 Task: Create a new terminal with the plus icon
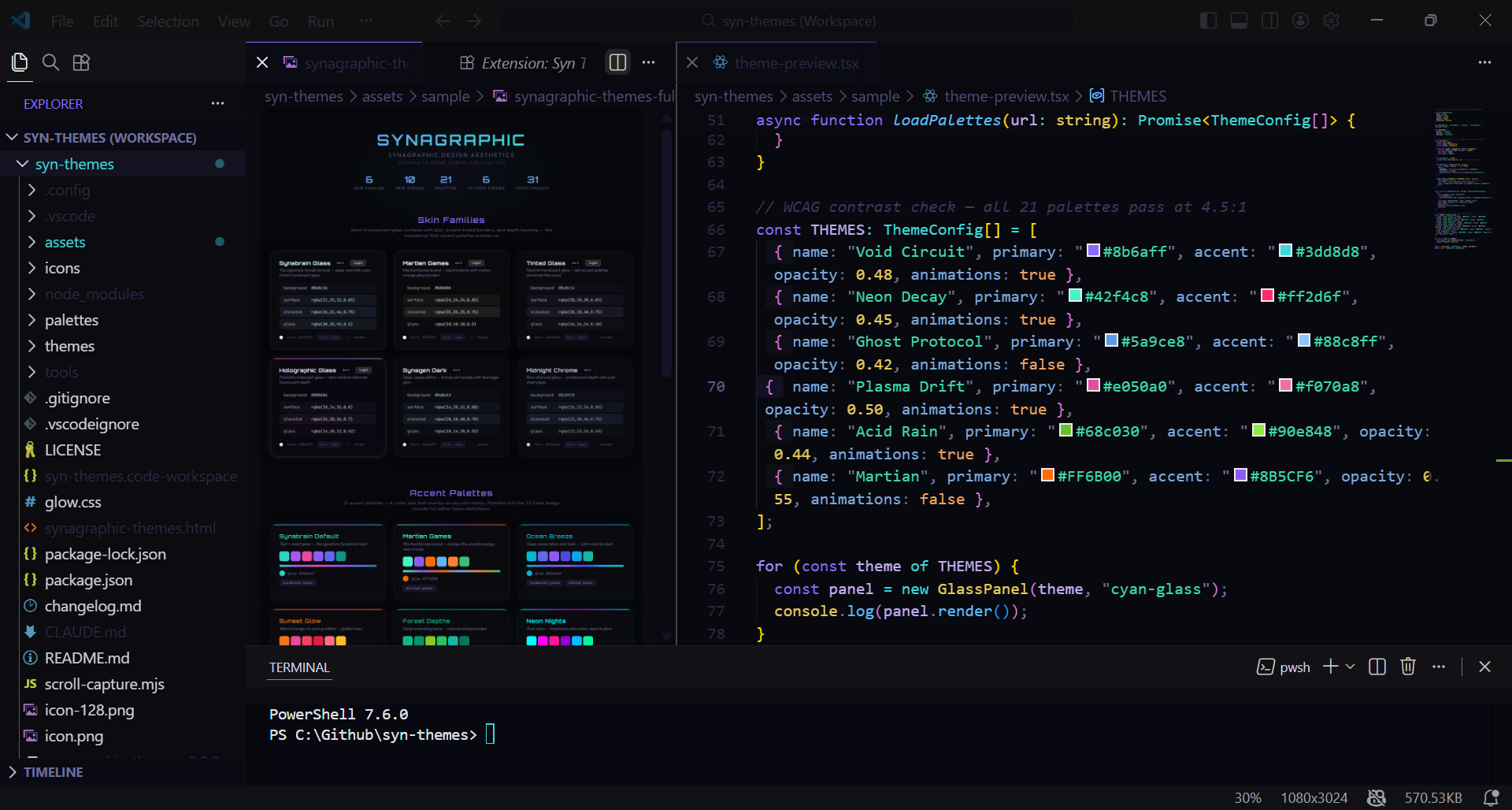(x=1331, y=667)
